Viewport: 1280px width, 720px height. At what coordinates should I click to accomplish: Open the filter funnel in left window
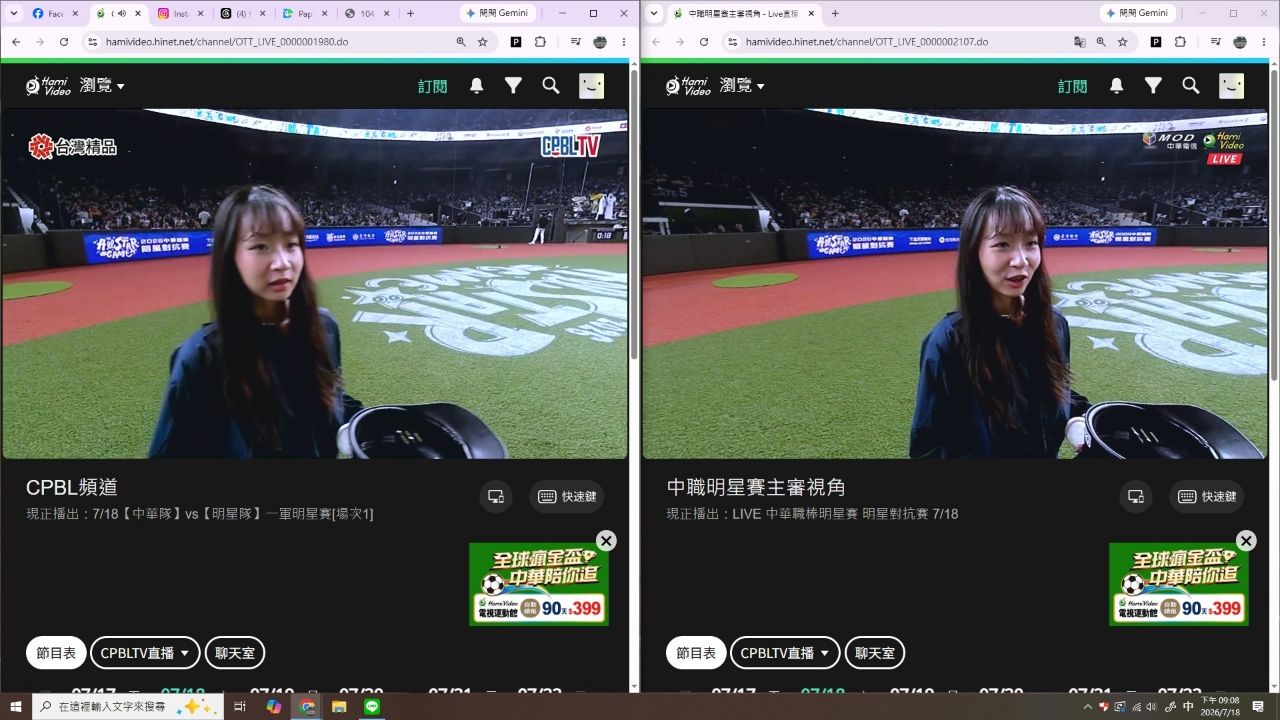pos(513,86)
